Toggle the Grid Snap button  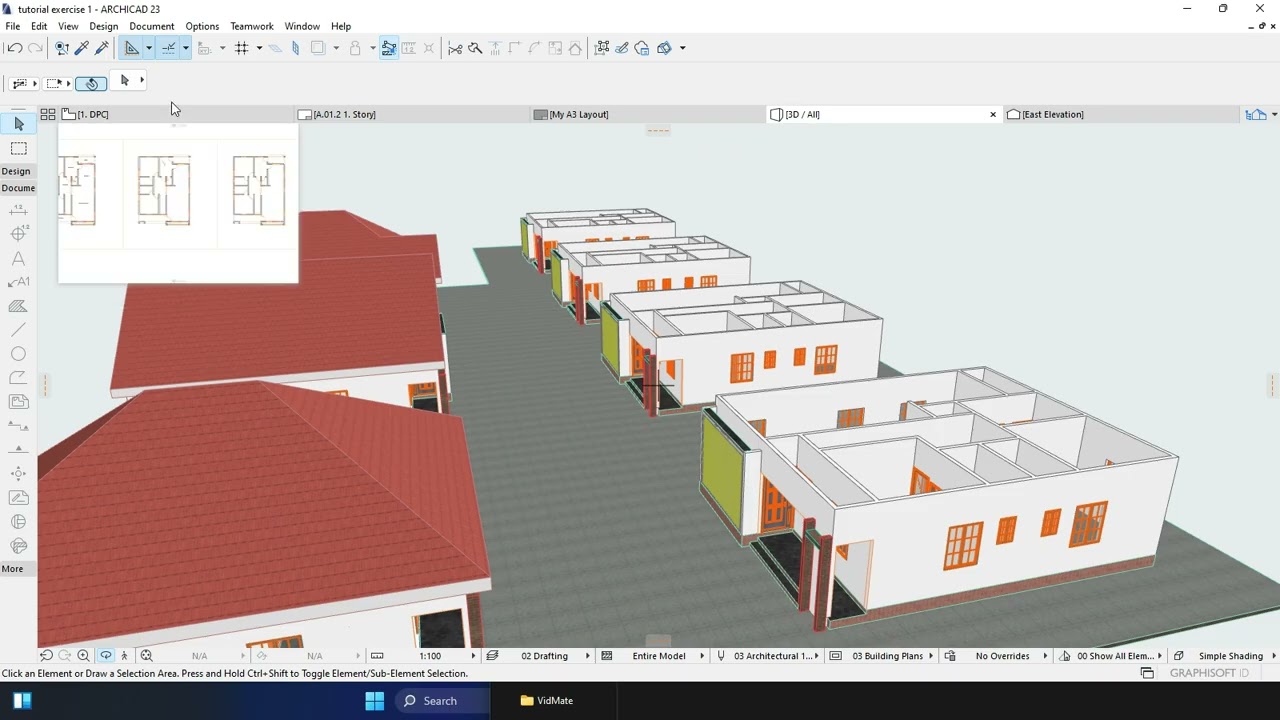(241, 48)
